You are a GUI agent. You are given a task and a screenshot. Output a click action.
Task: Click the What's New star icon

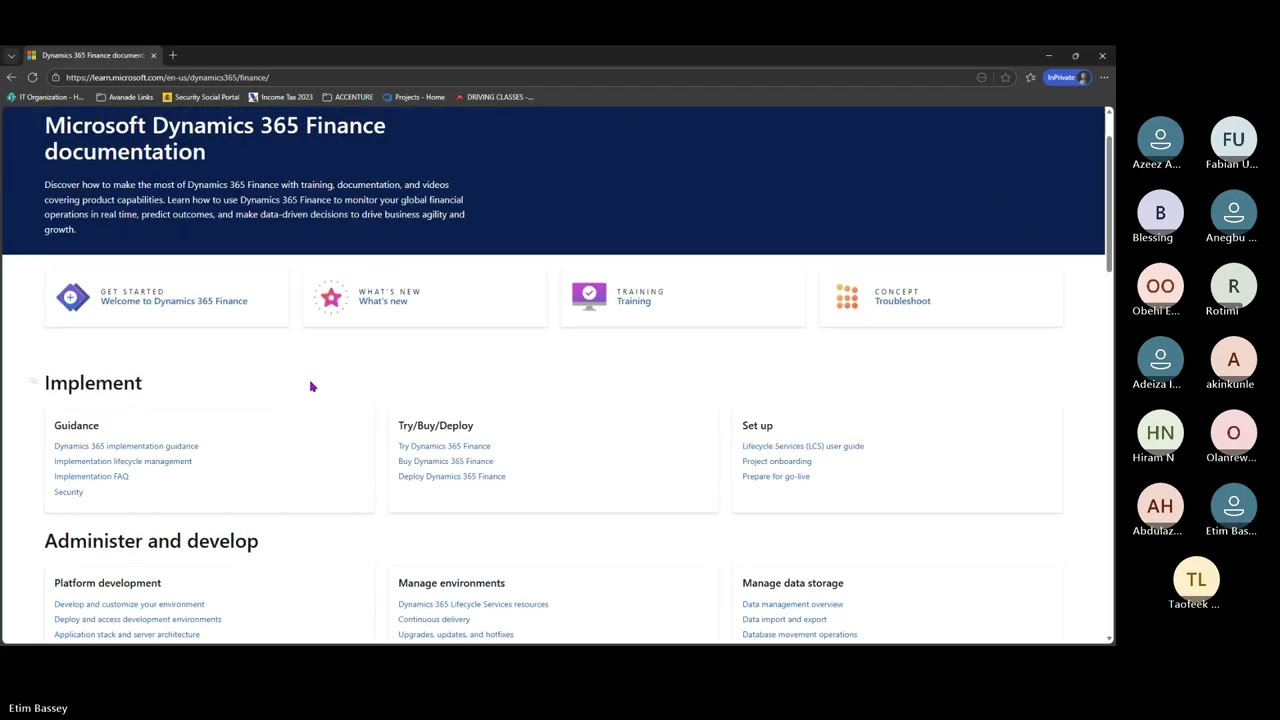click(331, 297)
